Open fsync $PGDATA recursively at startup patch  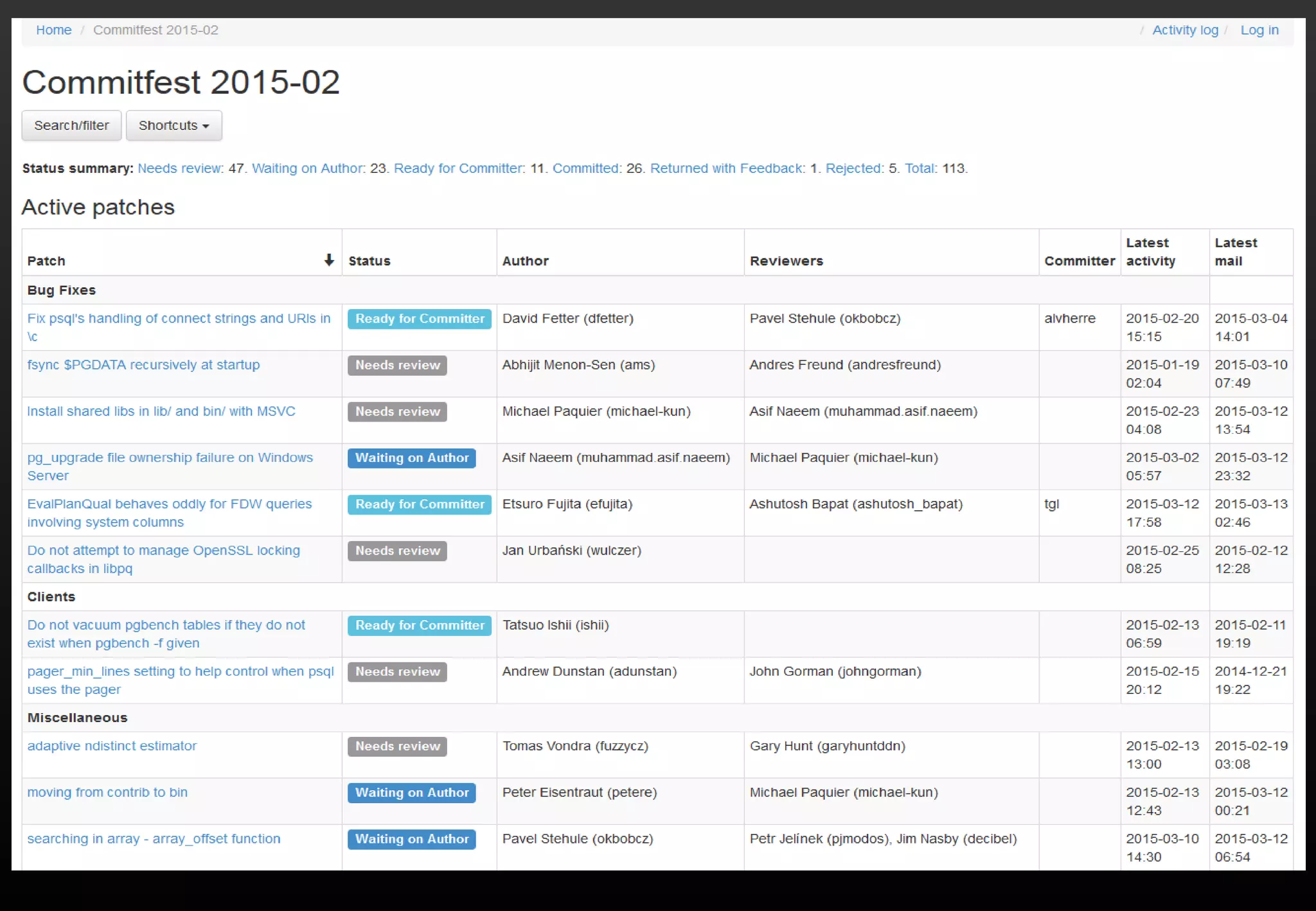[x=143, y=365]
